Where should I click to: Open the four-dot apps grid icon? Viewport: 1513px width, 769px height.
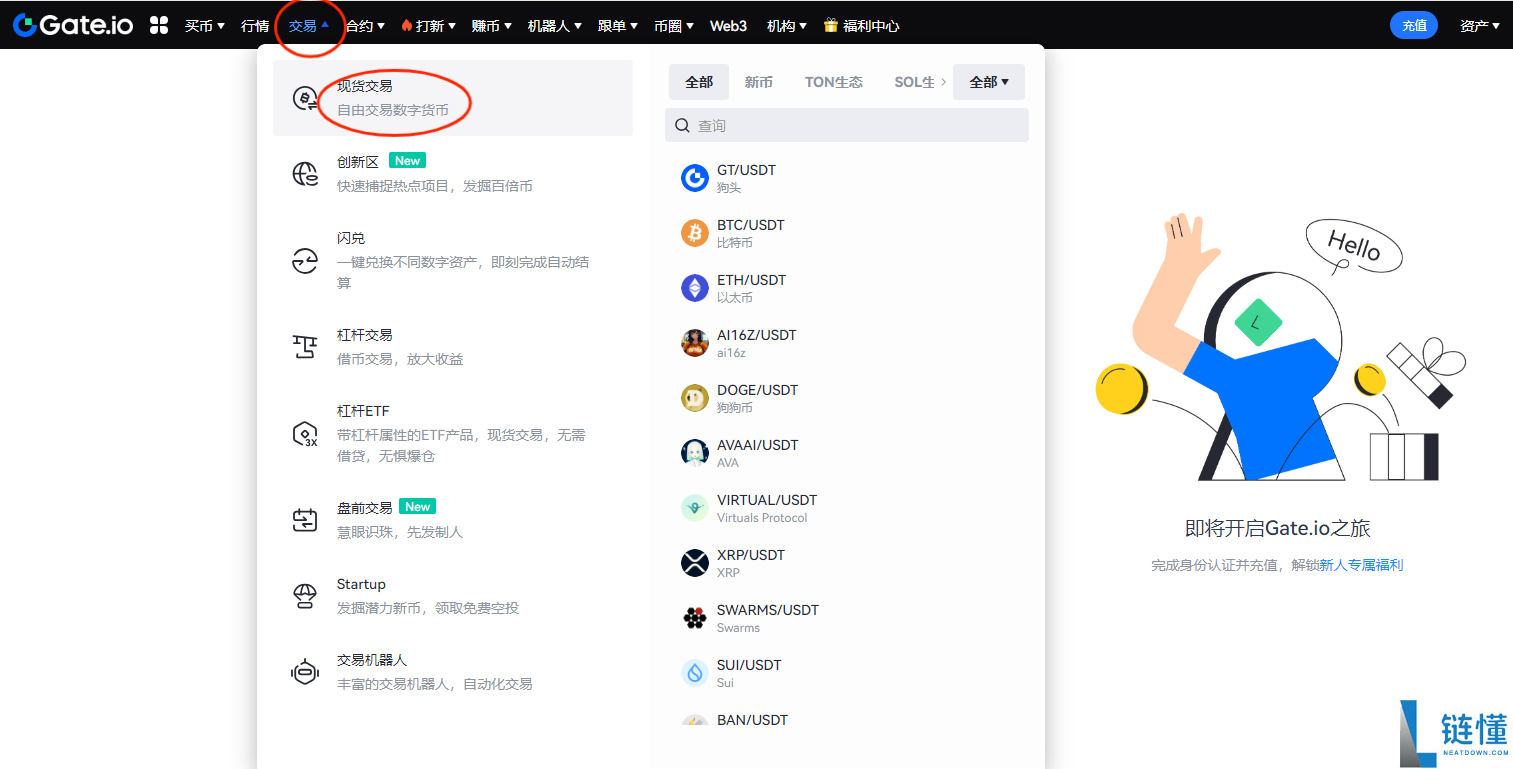(159, 26)
